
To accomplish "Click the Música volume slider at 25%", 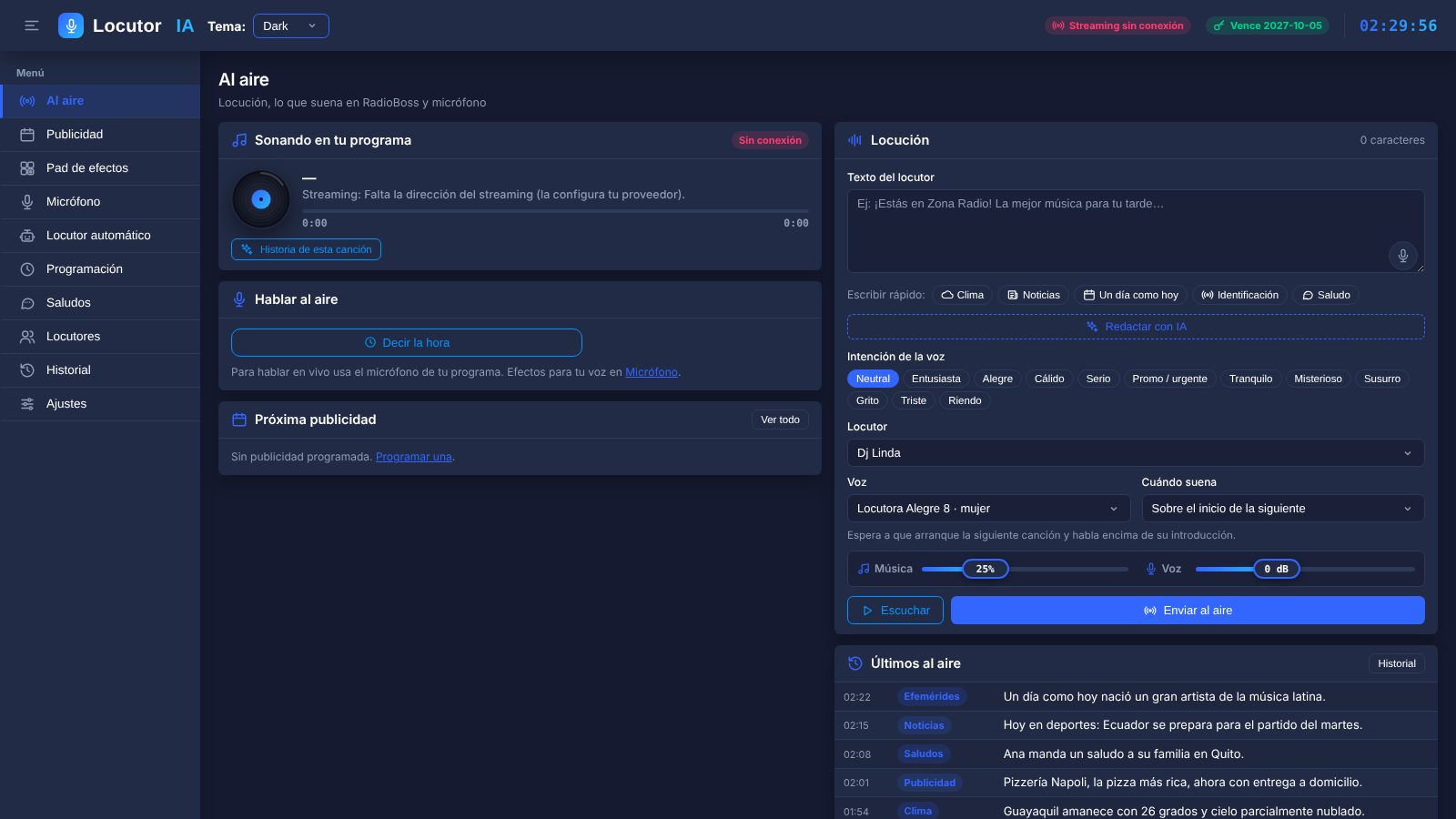I will [986, 569].
